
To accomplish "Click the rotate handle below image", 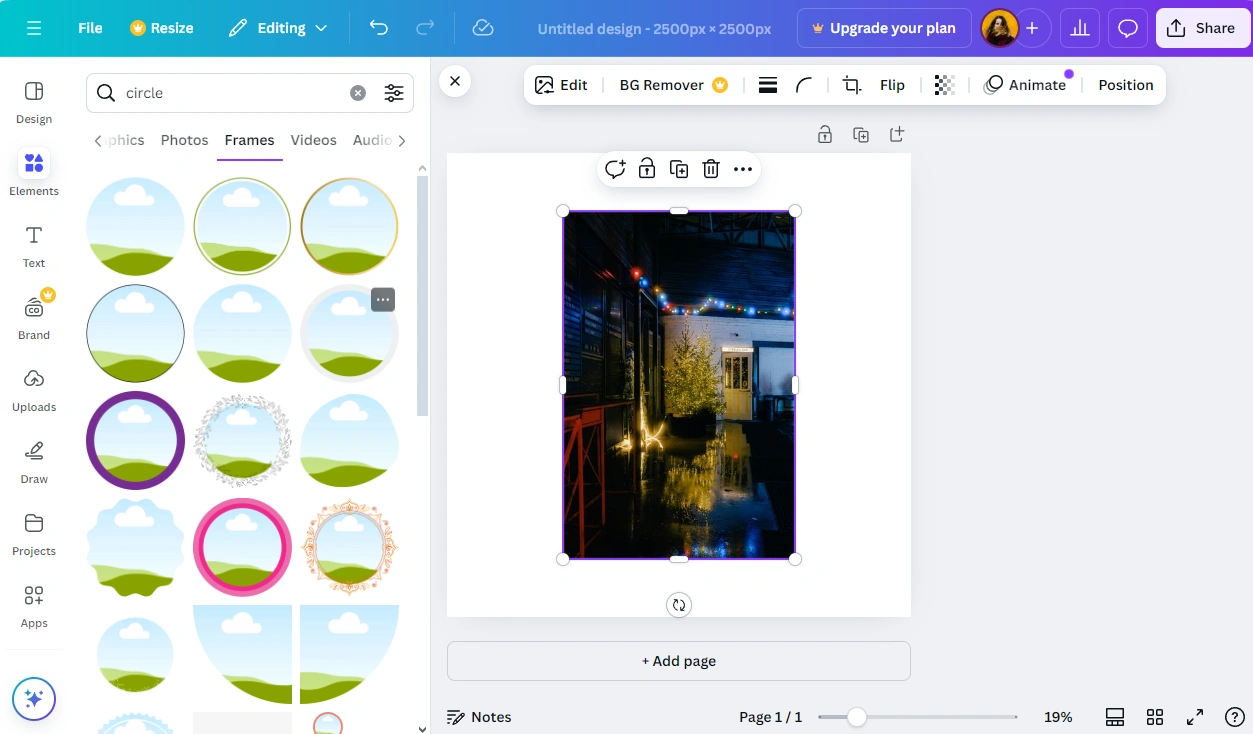I will click(679, 604).
